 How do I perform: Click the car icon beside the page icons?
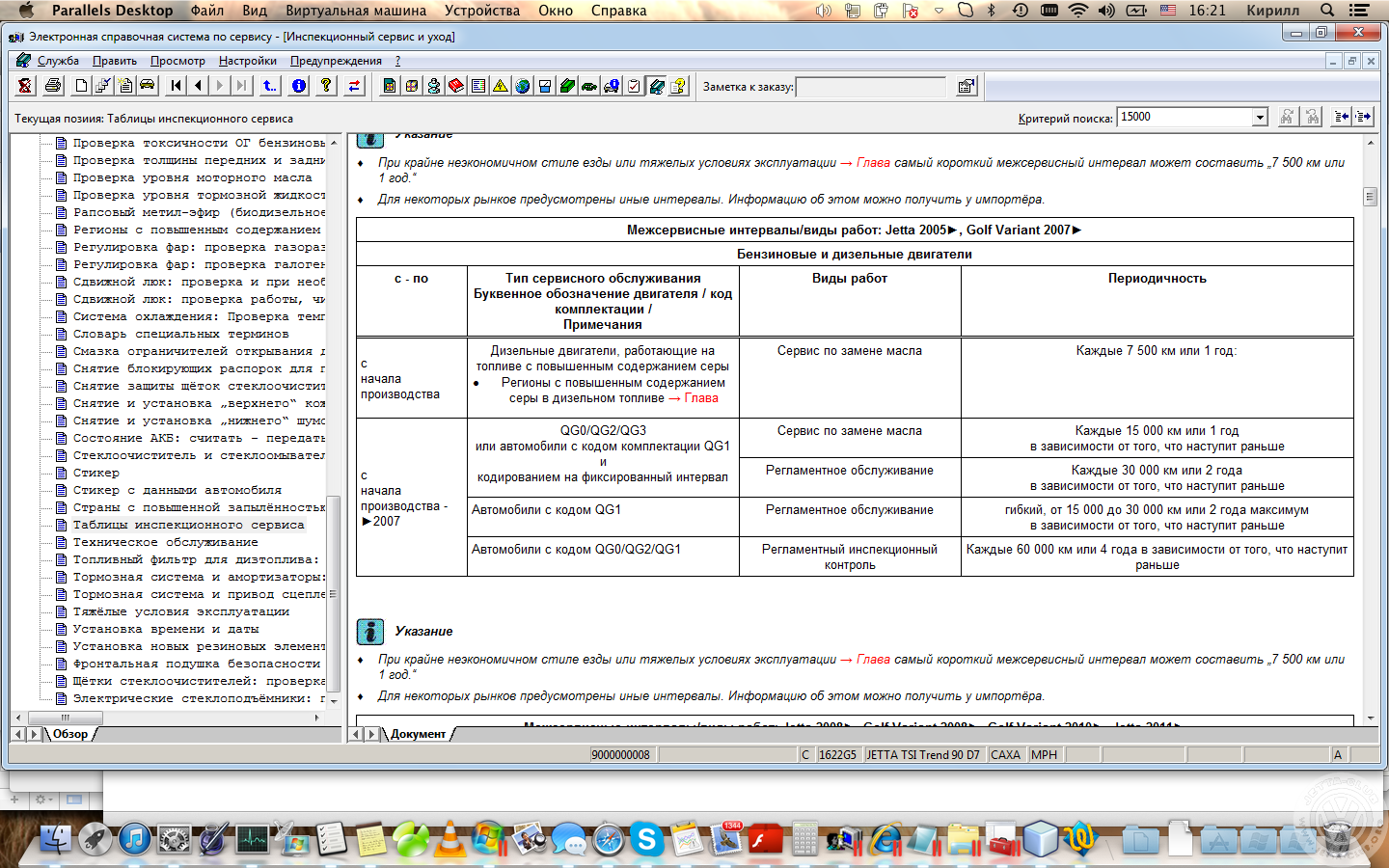[x=148, y=86]
